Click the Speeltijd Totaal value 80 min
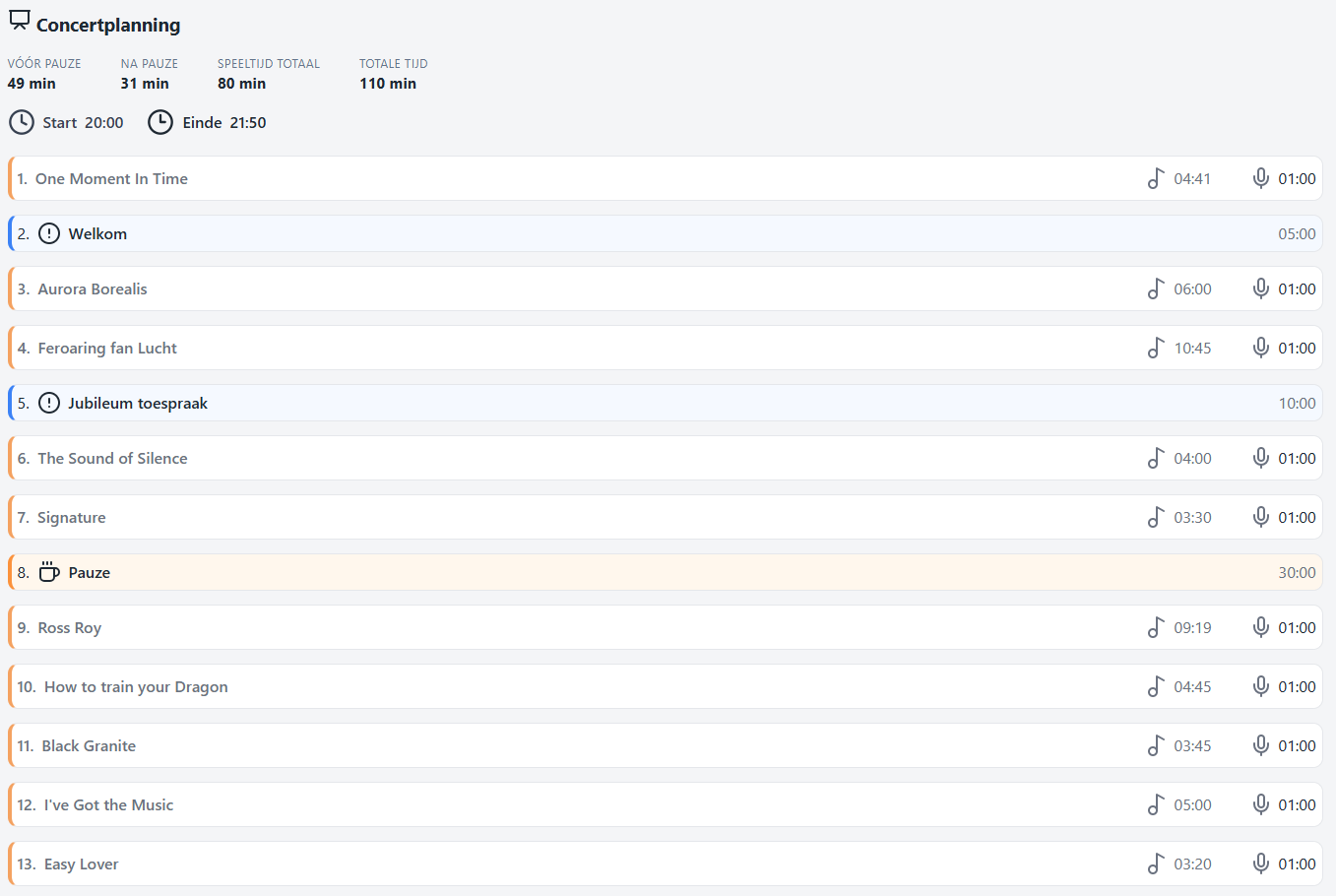The image size is (1336, 896). coord(242,84)
